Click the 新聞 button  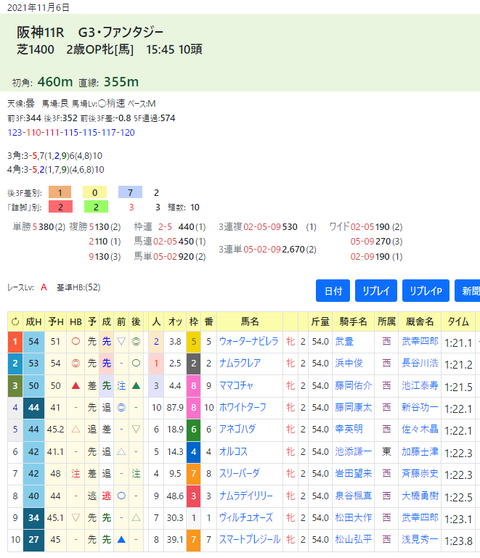click(468, 291)
